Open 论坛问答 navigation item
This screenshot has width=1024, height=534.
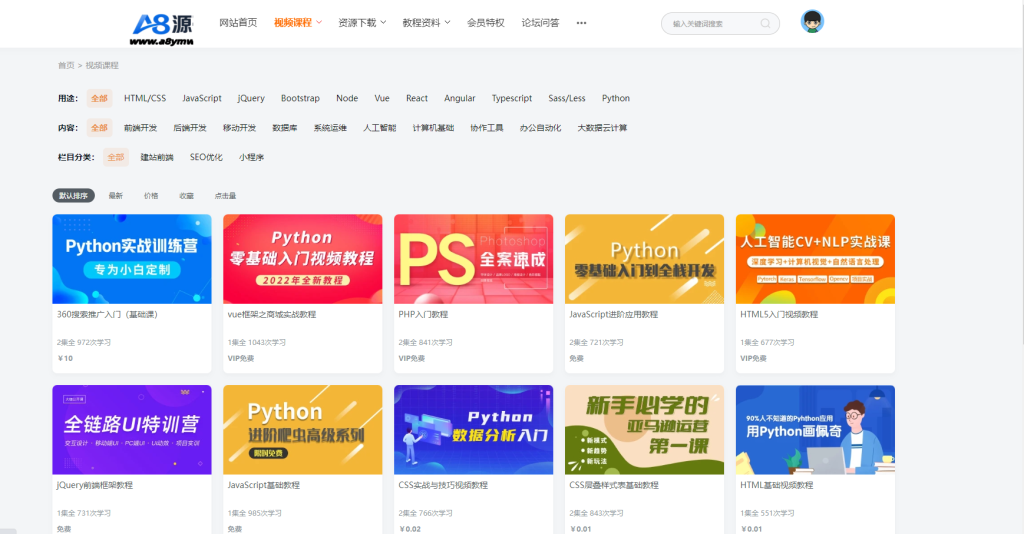tap(540, 23)
